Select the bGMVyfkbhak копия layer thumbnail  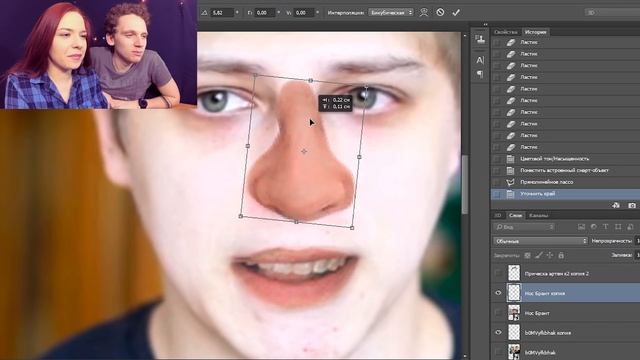(x=514, y=333)
